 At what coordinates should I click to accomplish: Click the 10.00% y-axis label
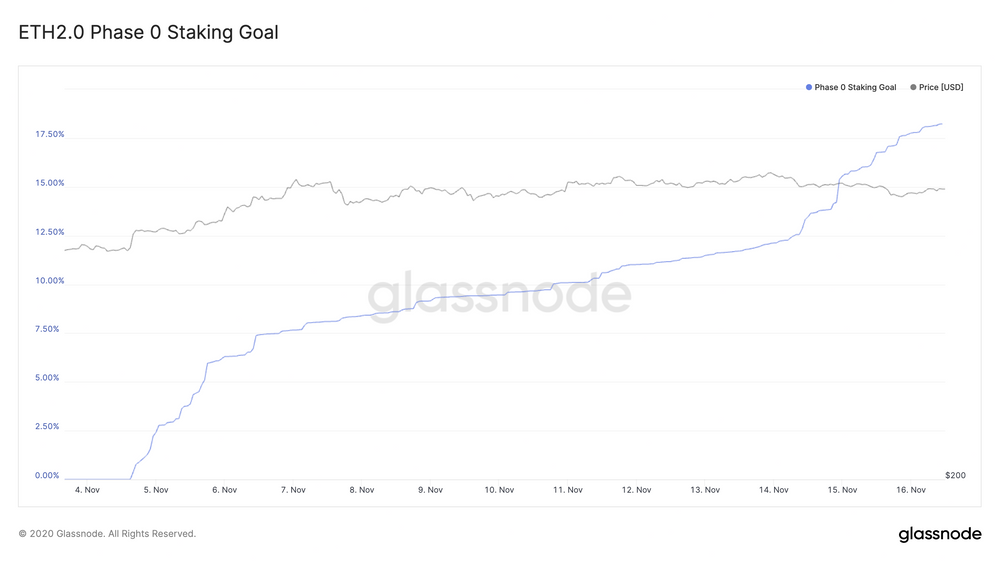click(x=50, y=280)
